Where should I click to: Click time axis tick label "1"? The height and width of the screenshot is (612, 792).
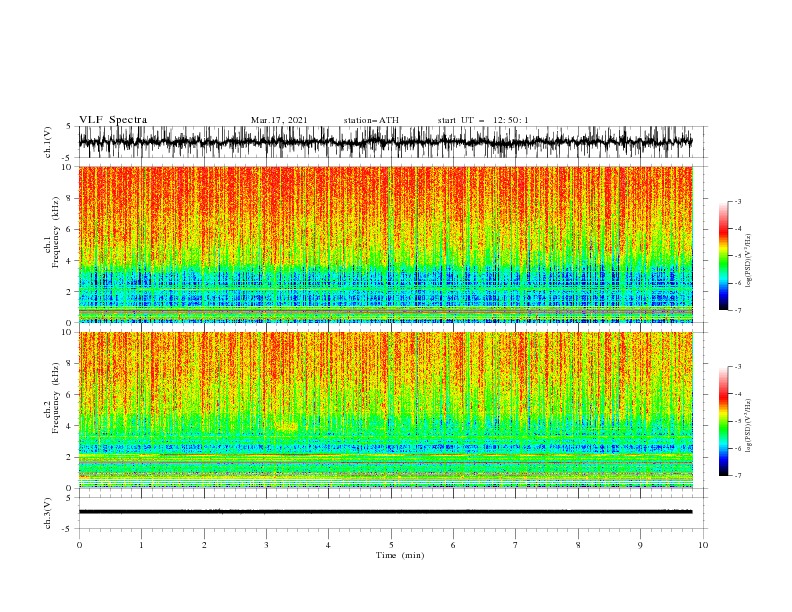tap(141, 545)
